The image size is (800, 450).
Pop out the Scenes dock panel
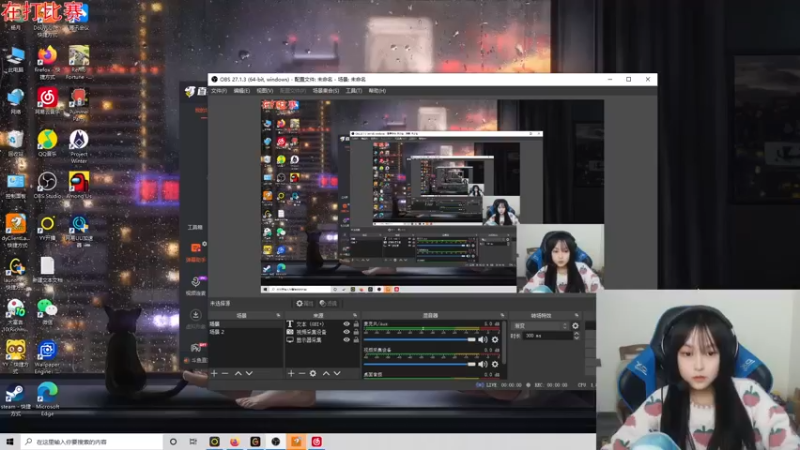coord(278,315)
